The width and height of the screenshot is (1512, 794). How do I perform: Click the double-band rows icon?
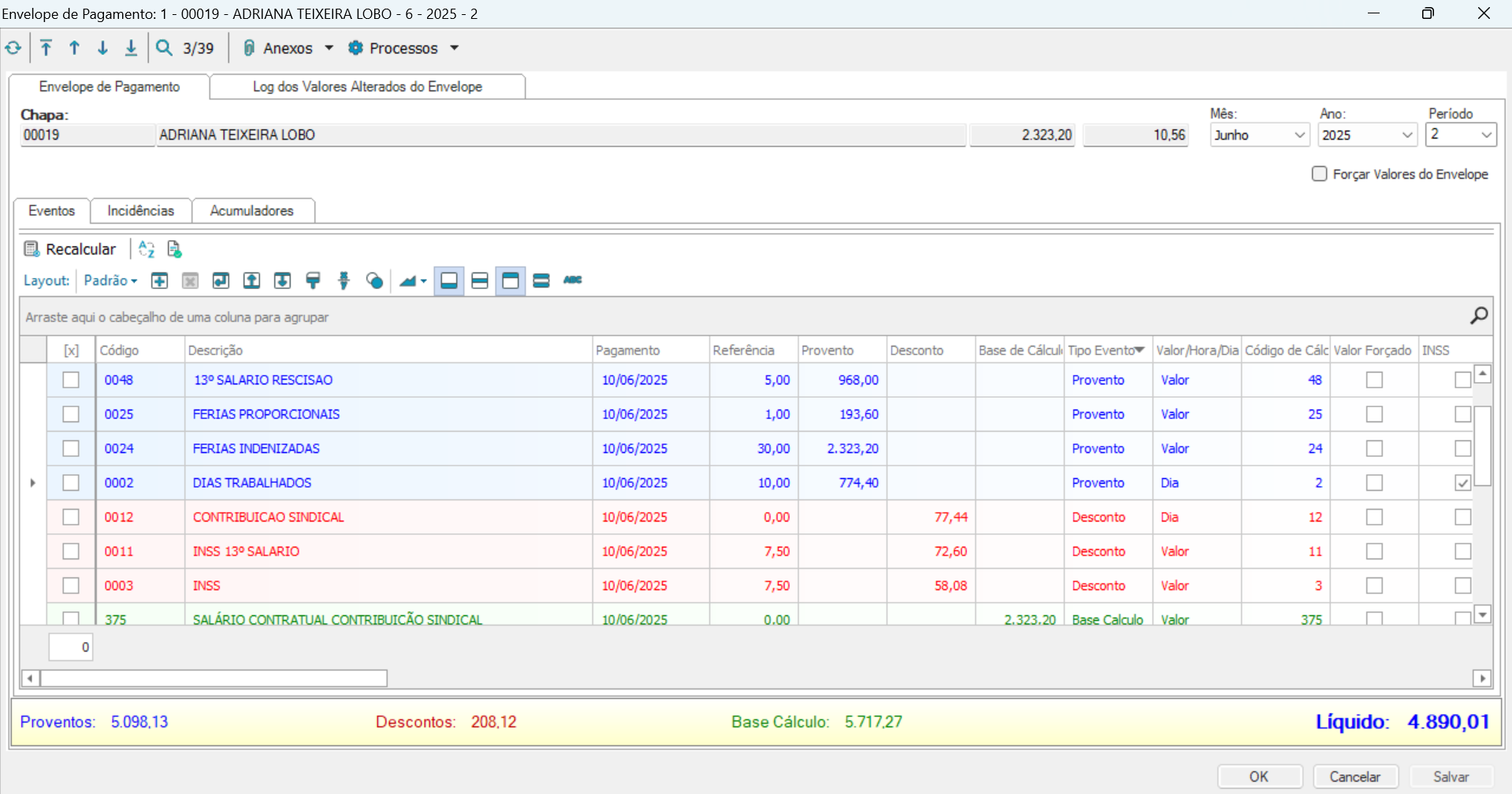click(541, 280)
